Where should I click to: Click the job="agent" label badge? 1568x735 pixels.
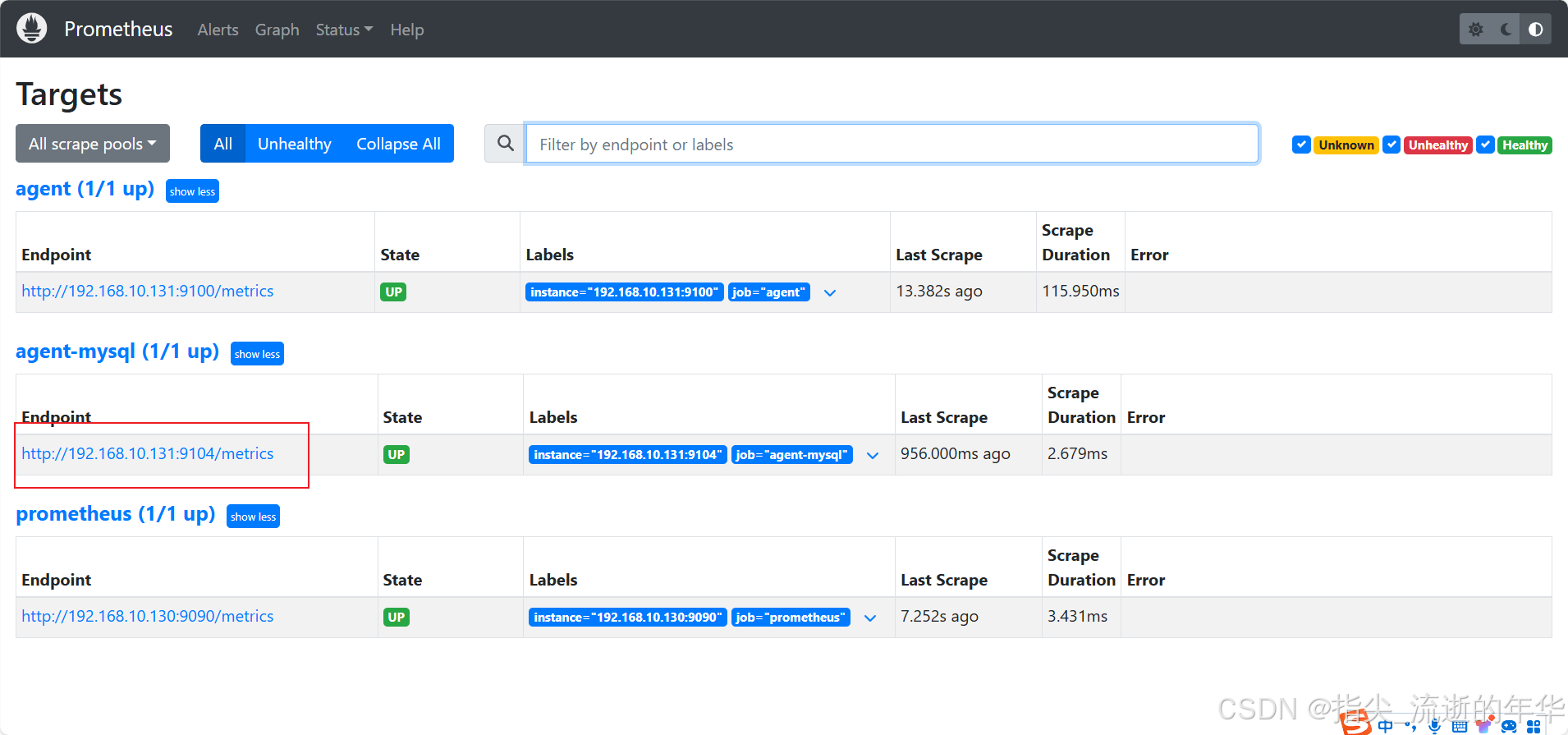pos(769,292)
